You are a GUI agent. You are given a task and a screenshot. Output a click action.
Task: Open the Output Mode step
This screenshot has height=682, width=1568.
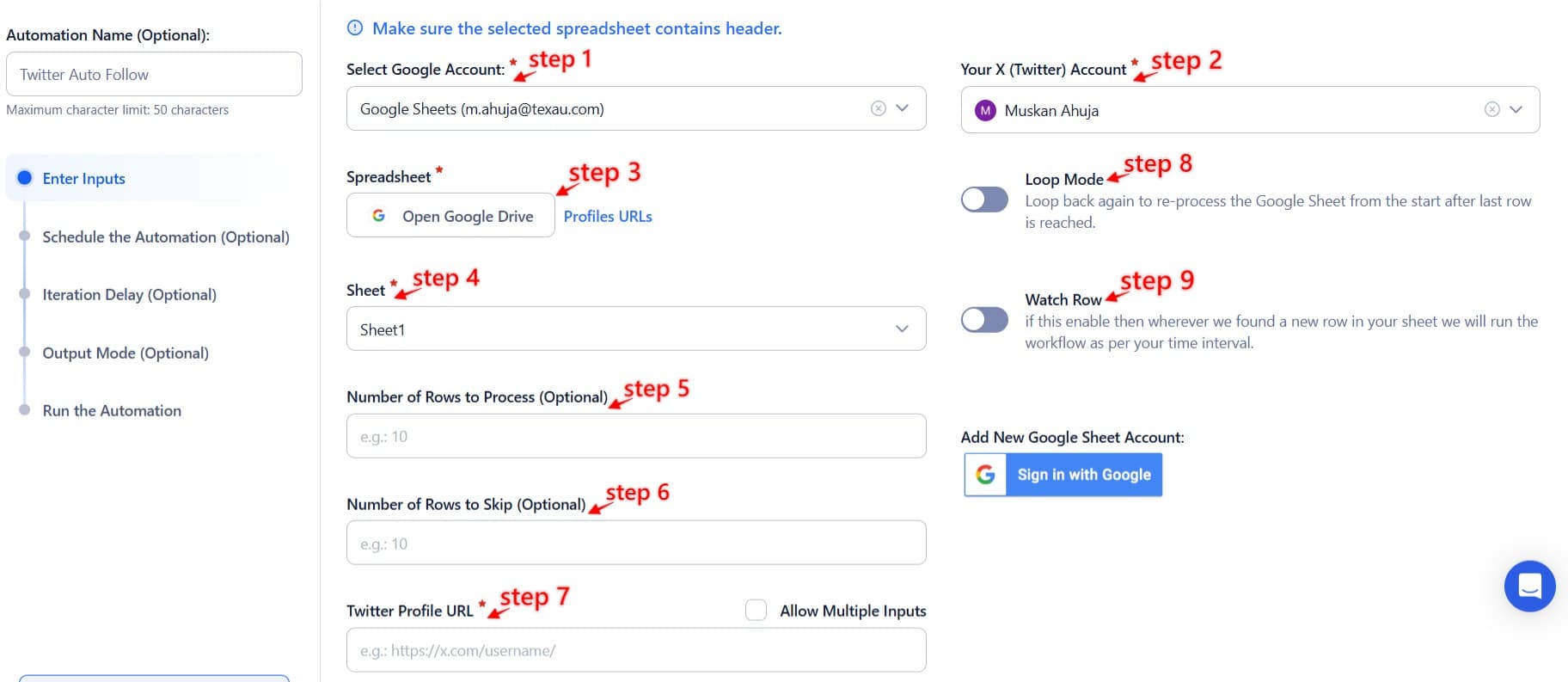[x=126, y=353]
